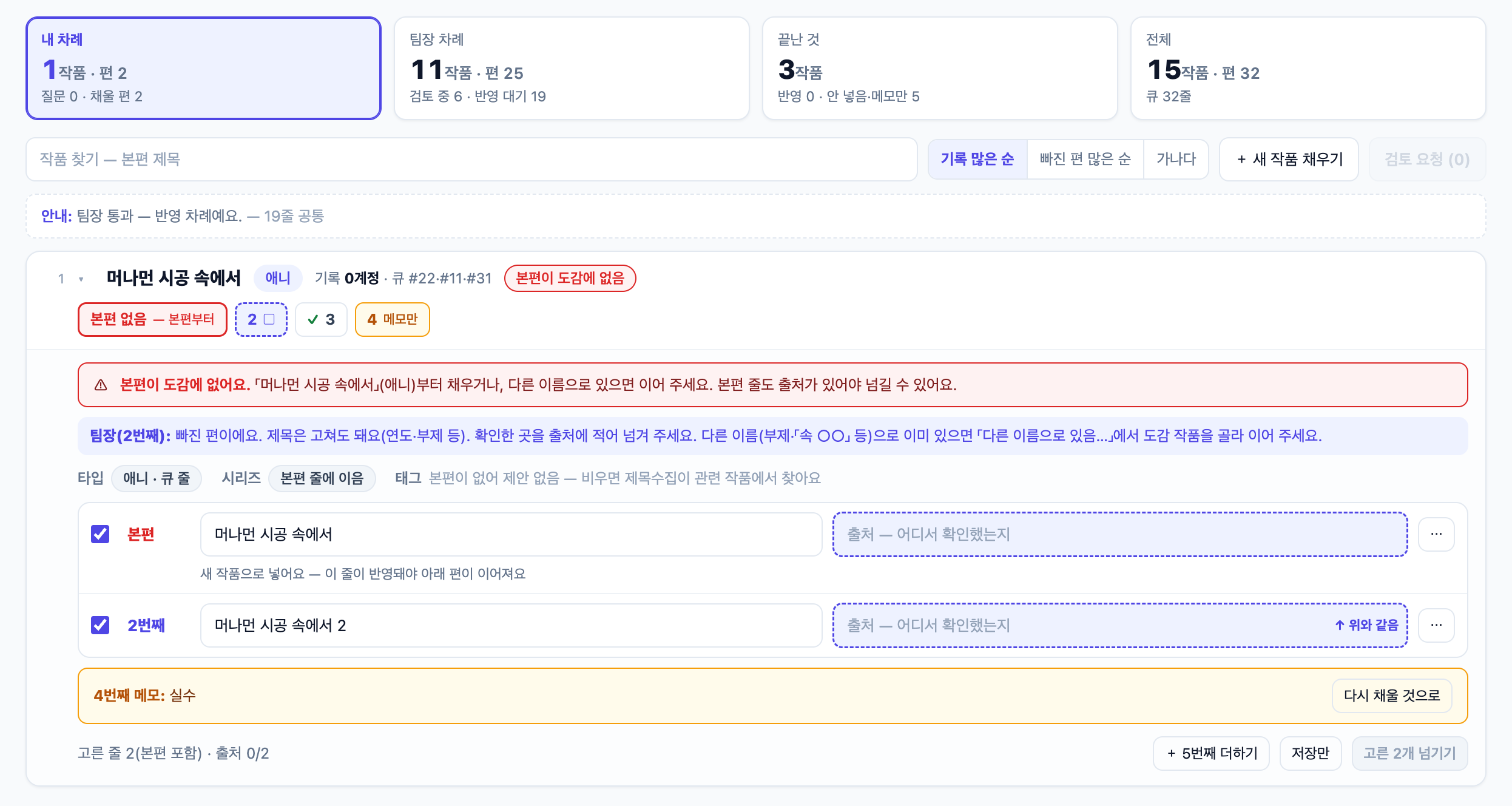Click the title 머나먼 시공 속에서 in the header

pos(174,278)
